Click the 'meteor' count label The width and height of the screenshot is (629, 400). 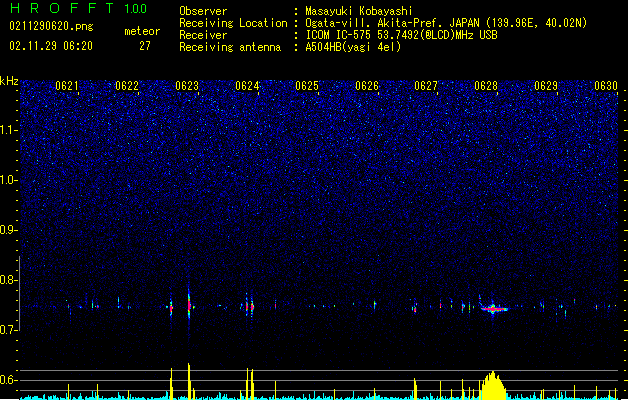142,31
